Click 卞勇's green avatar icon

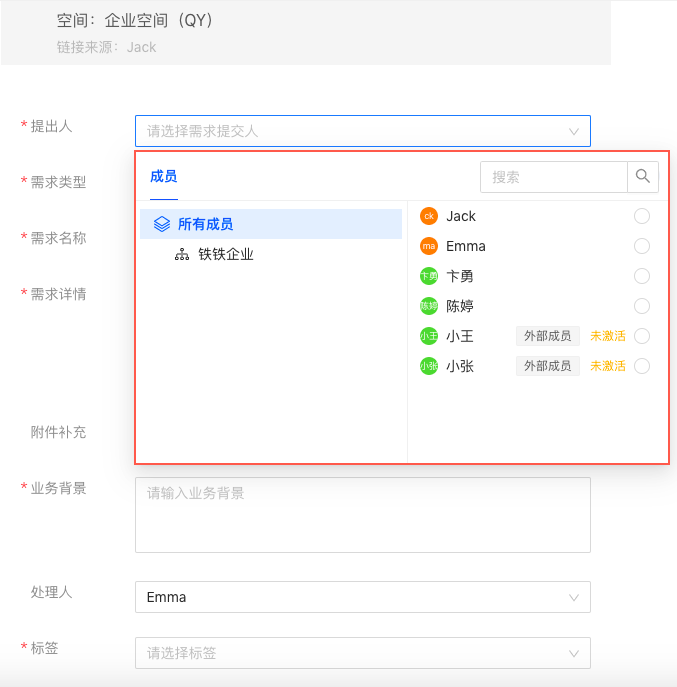pyautogui.click(x=429, y=276)
